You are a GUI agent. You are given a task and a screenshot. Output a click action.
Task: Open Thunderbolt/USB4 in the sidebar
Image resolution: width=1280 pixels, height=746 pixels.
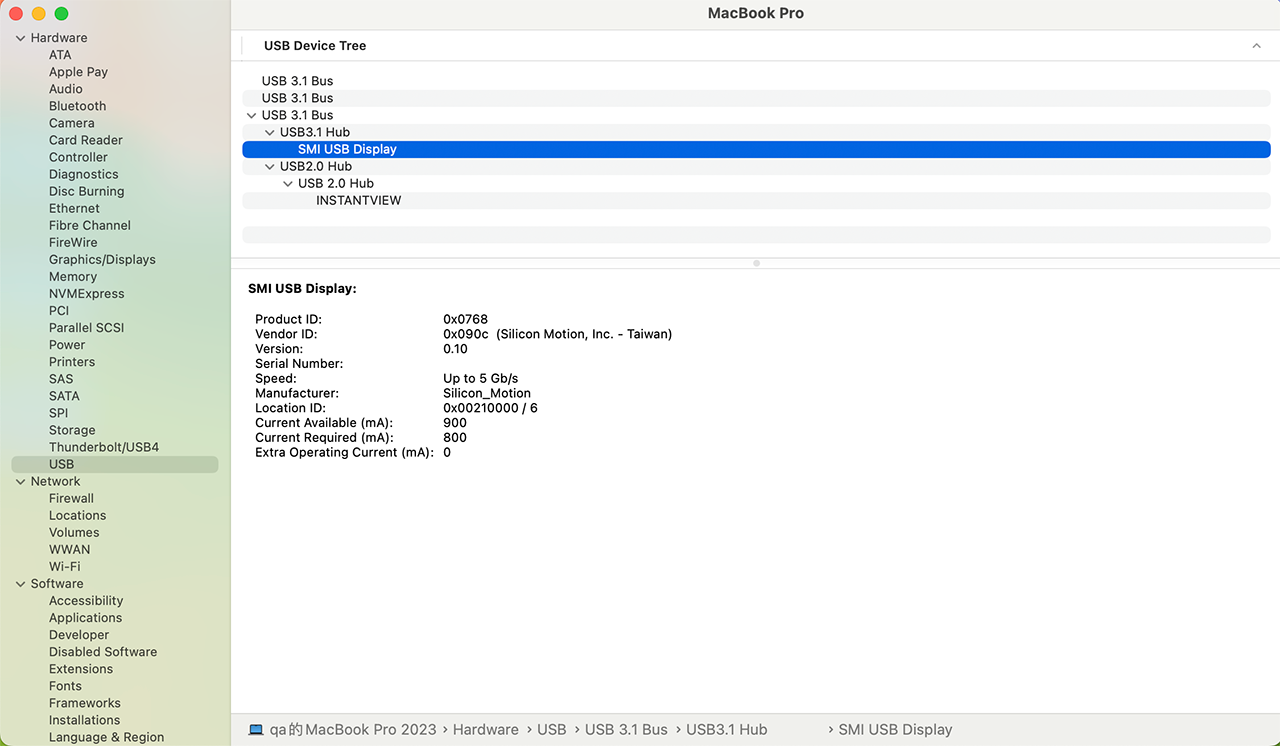pyautogui.click(x=104, y=447)
